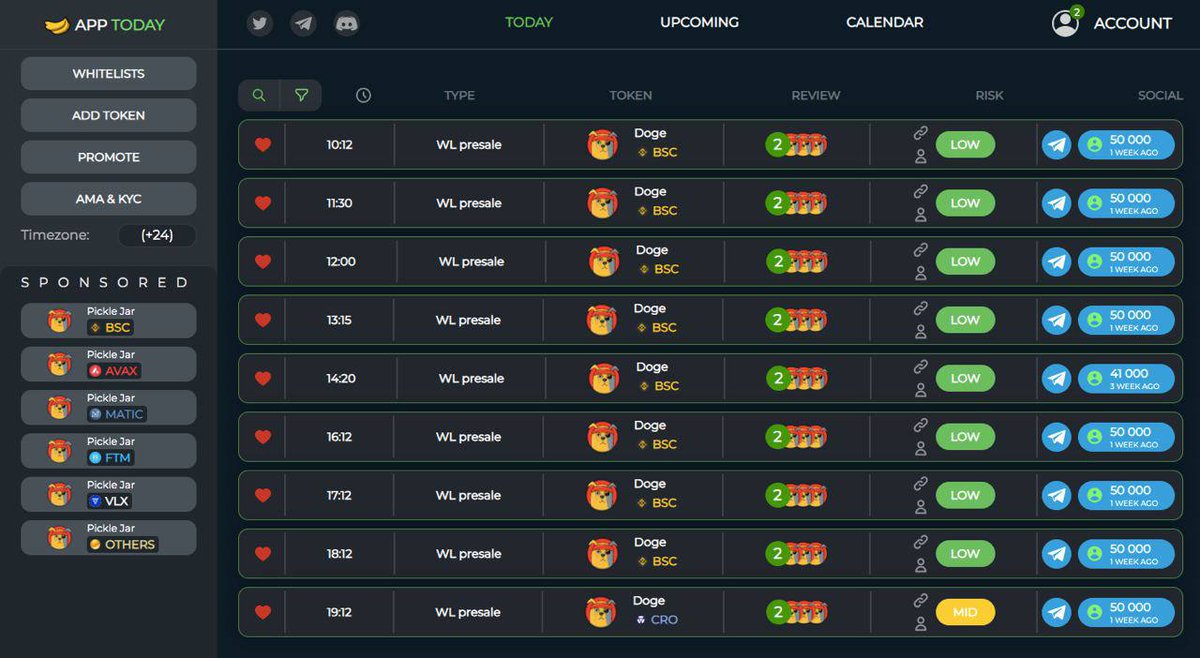
Task: Toggle favorite heart on 12:00 row
Action: pyautogui.click(x=263, y=262)
